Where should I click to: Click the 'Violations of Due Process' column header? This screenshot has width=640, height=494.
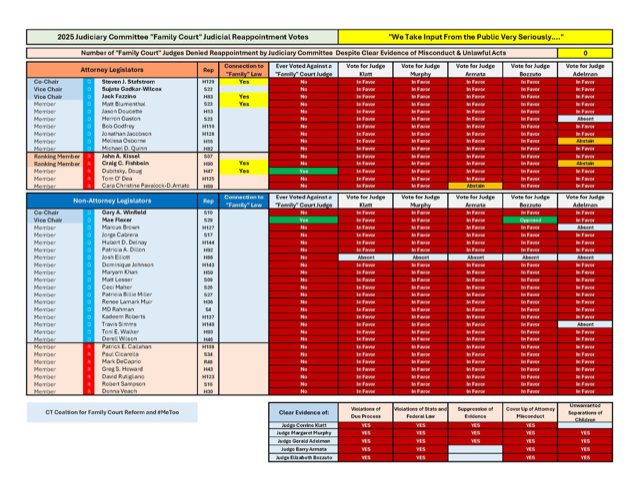(366, 412)
